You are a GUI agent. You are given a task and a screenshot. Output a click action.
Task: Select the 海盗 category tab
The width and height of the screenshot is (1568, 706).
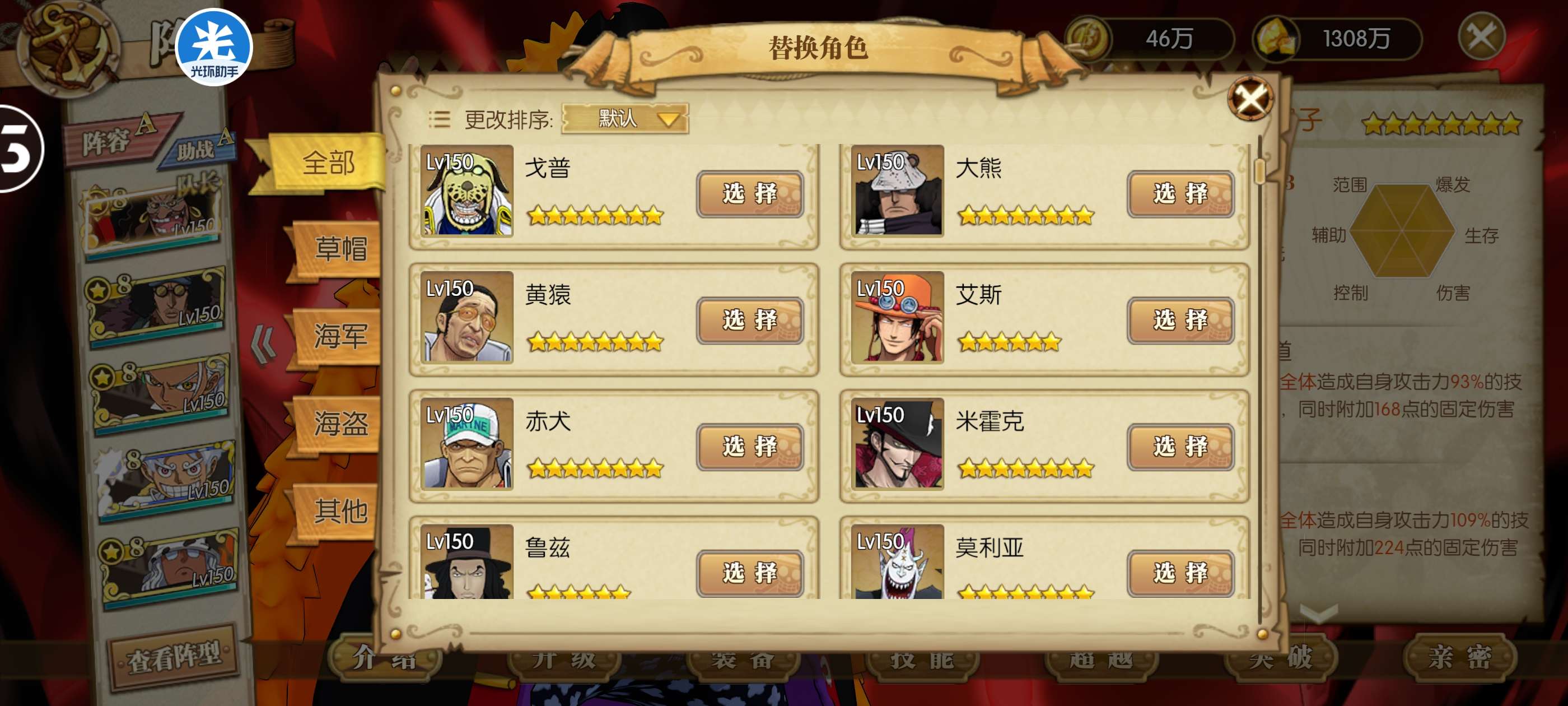pos(339,422)
